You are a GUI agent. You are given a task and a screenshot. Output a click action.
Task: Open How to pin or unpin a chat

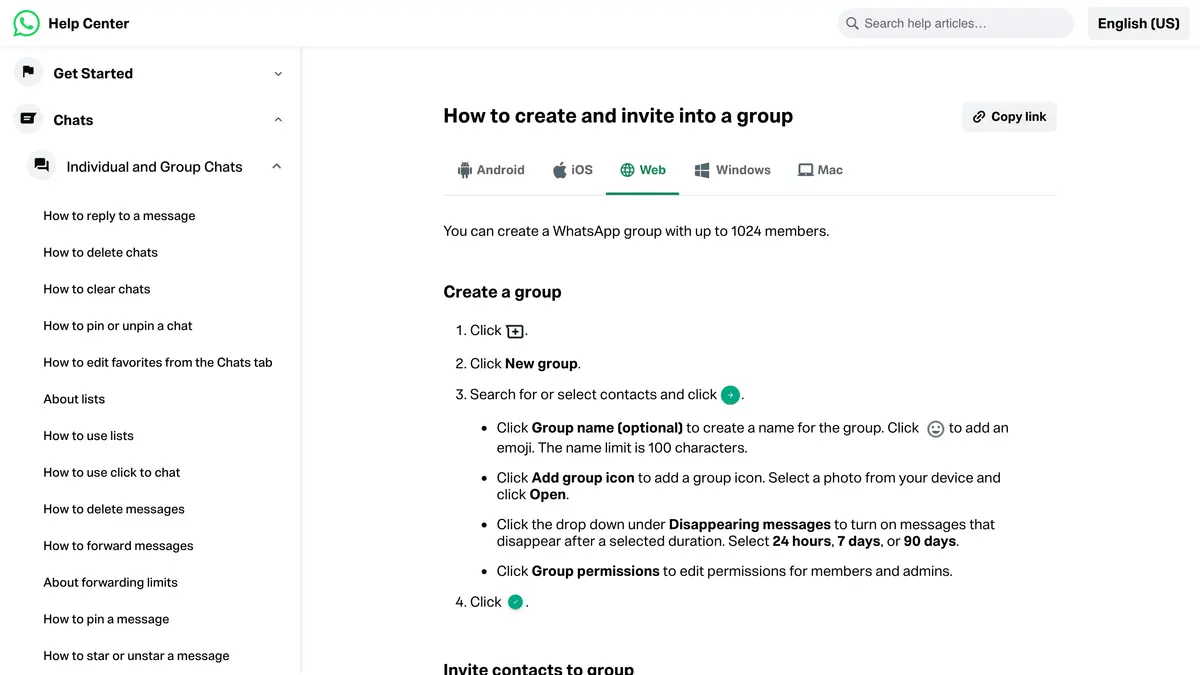(x=117, y=326)
